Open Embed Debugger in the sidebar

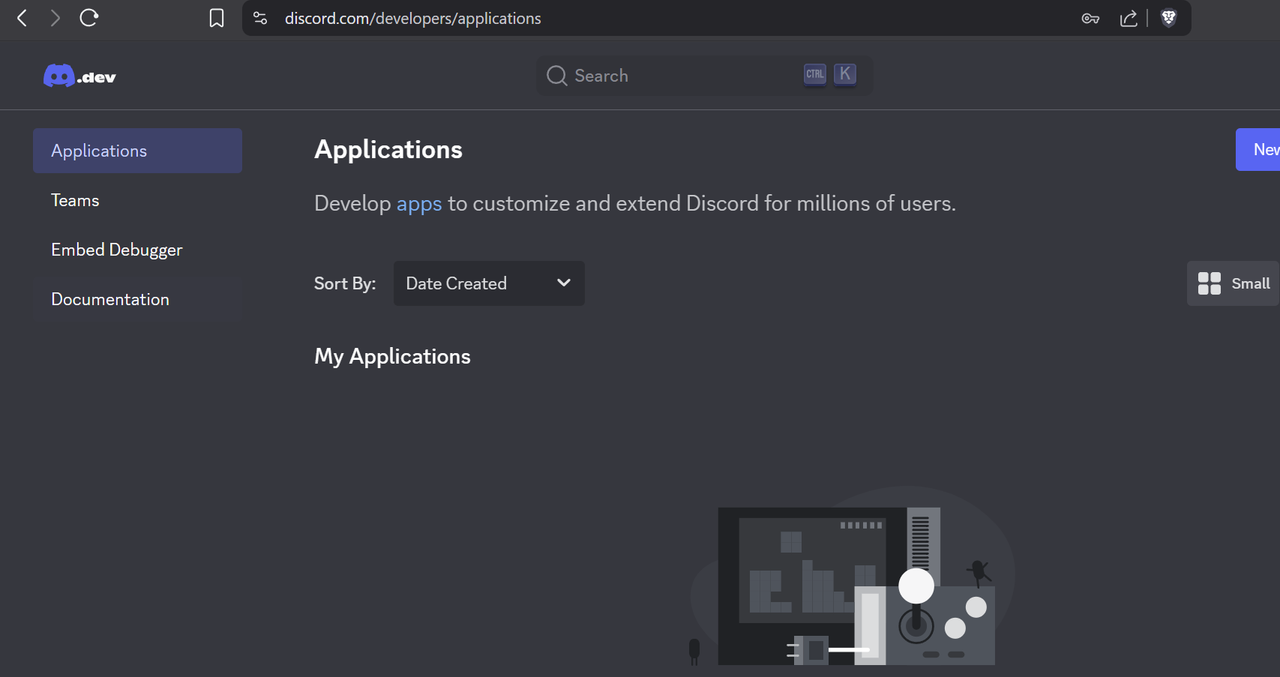pos(137,250)
